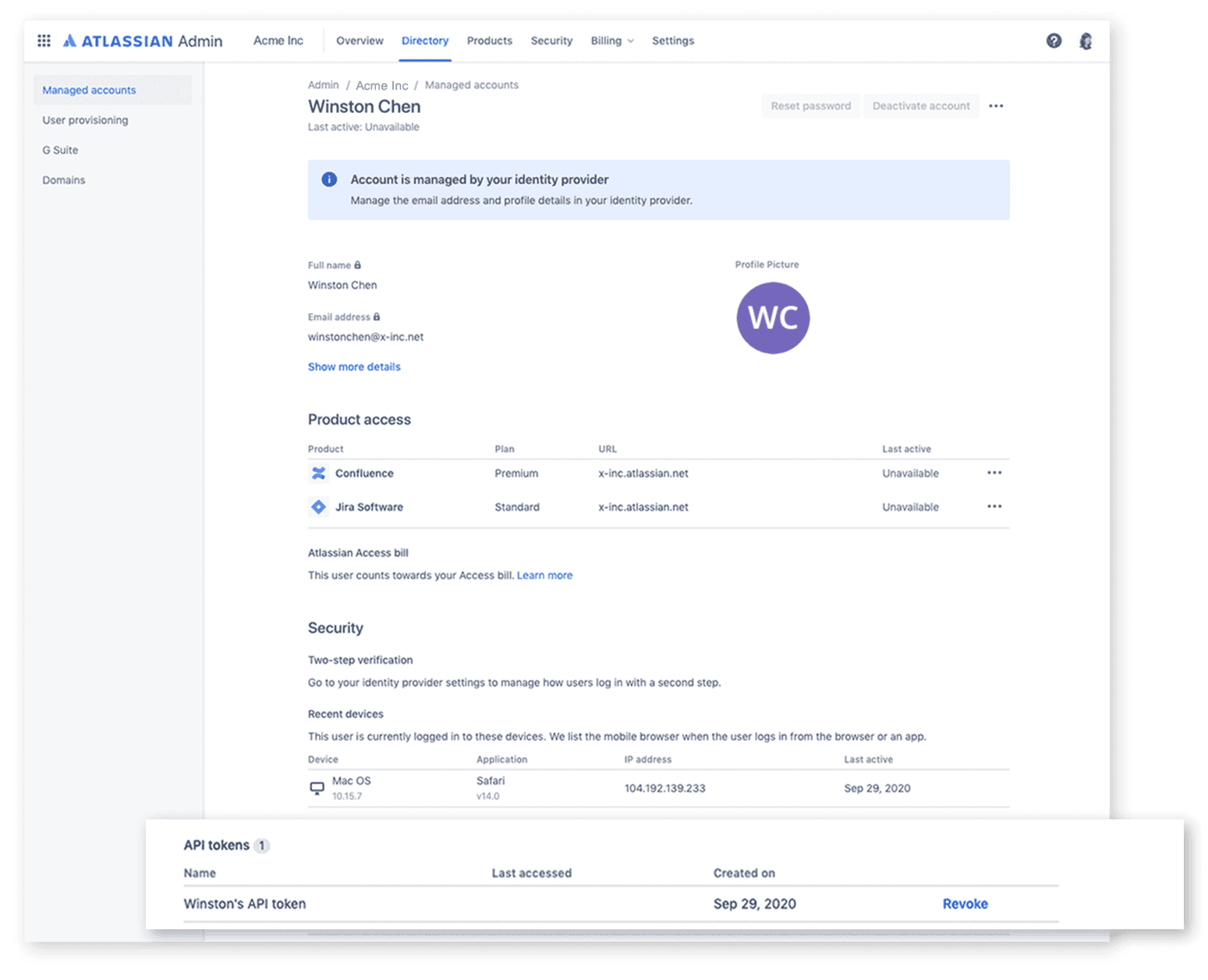Image resolution: width=1208 pixels, height=980 pixels.
Task: Click the Mac OS desktop device icon
Action: [x=317, y=787]
